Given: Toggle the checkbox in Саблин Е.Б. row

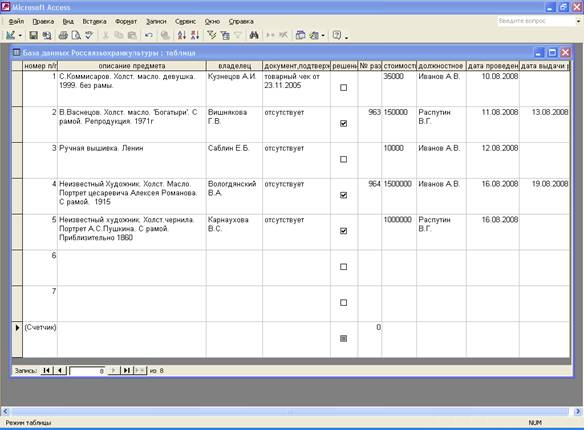Looking at the screenshot, I should tap(343, 159).
